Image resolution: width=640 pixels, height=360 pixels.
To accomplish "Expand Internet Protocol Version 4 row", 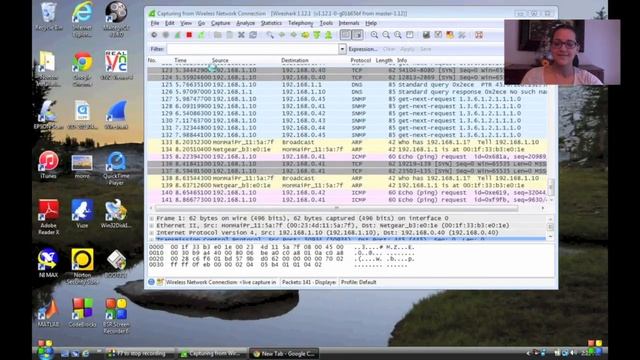I will tap(151, 233).
